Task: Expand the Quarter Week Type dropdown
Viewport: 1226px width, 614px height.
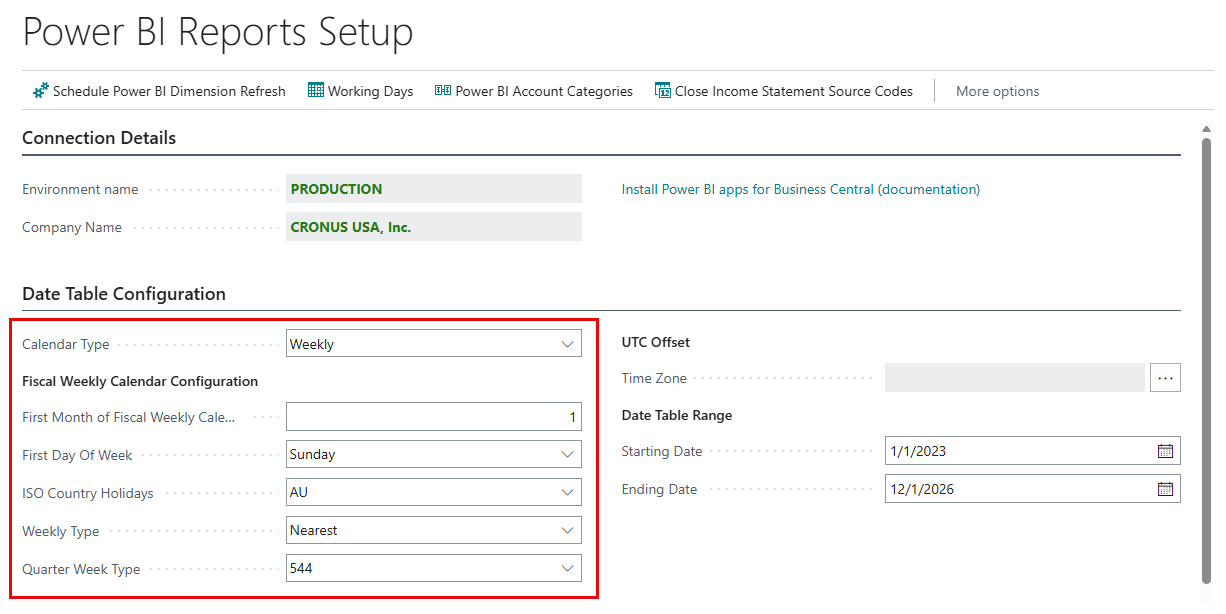Action: click(x=567, y=569)
